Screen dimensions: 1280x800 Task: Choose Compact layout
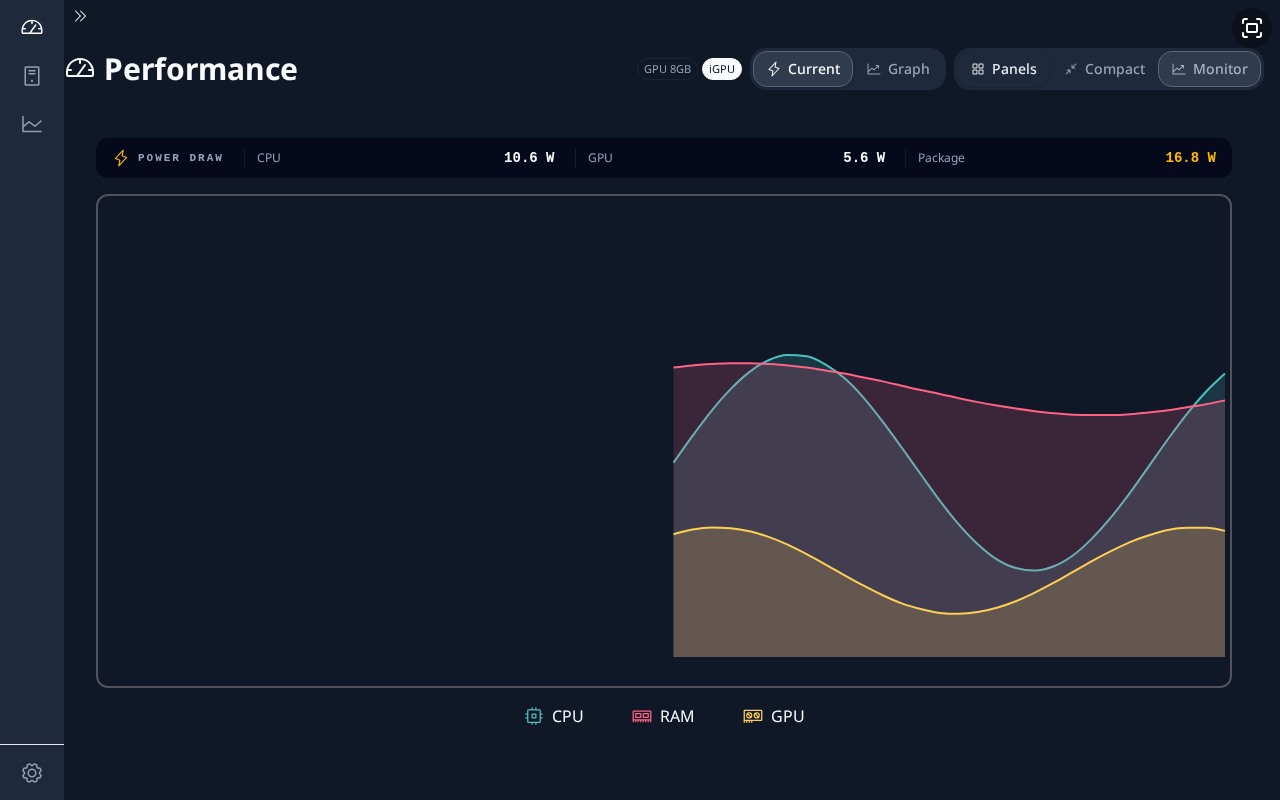tap(1105, 69)
